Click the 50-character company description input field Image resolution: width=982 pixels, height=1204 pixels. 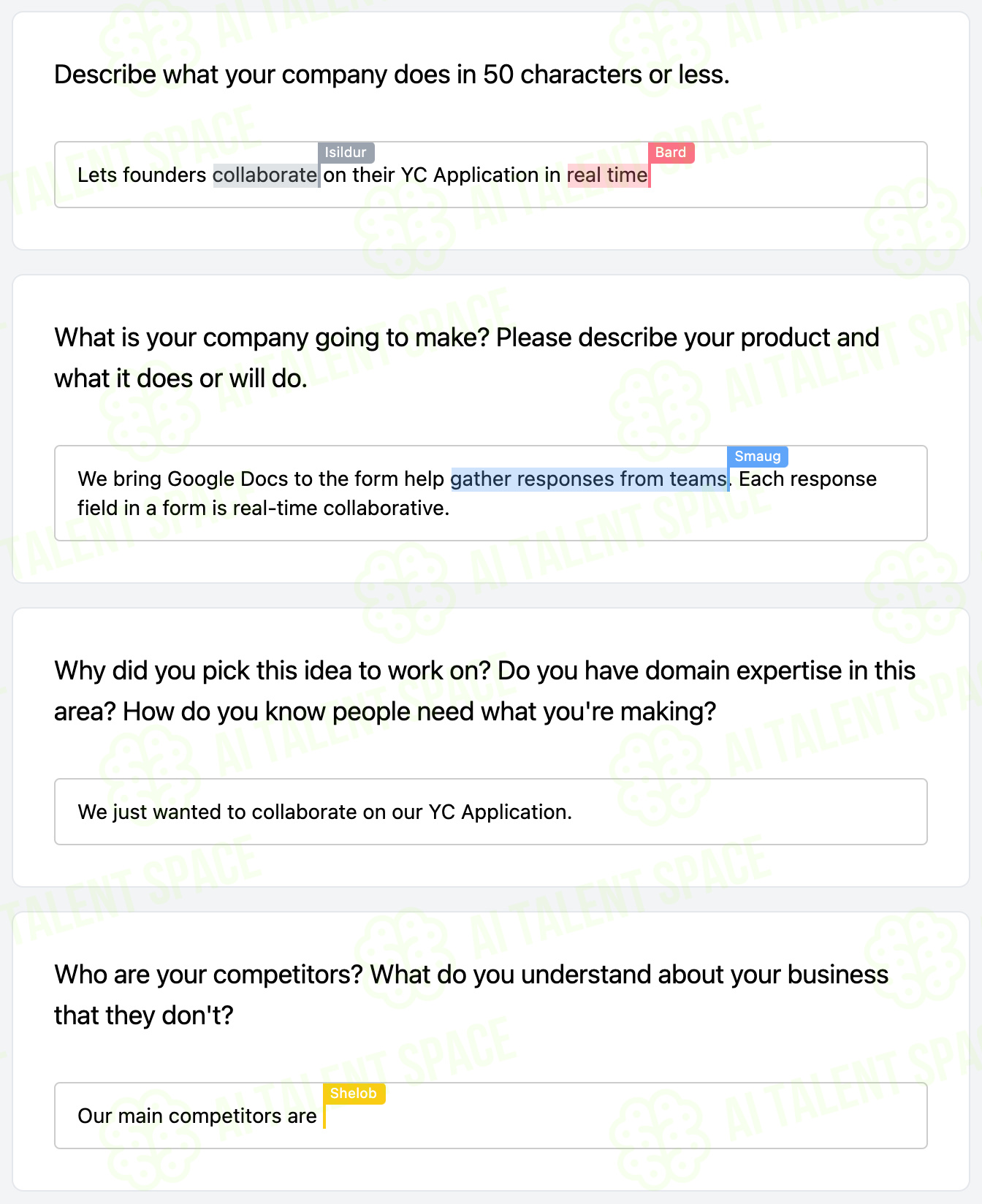(x=491, y=175)
